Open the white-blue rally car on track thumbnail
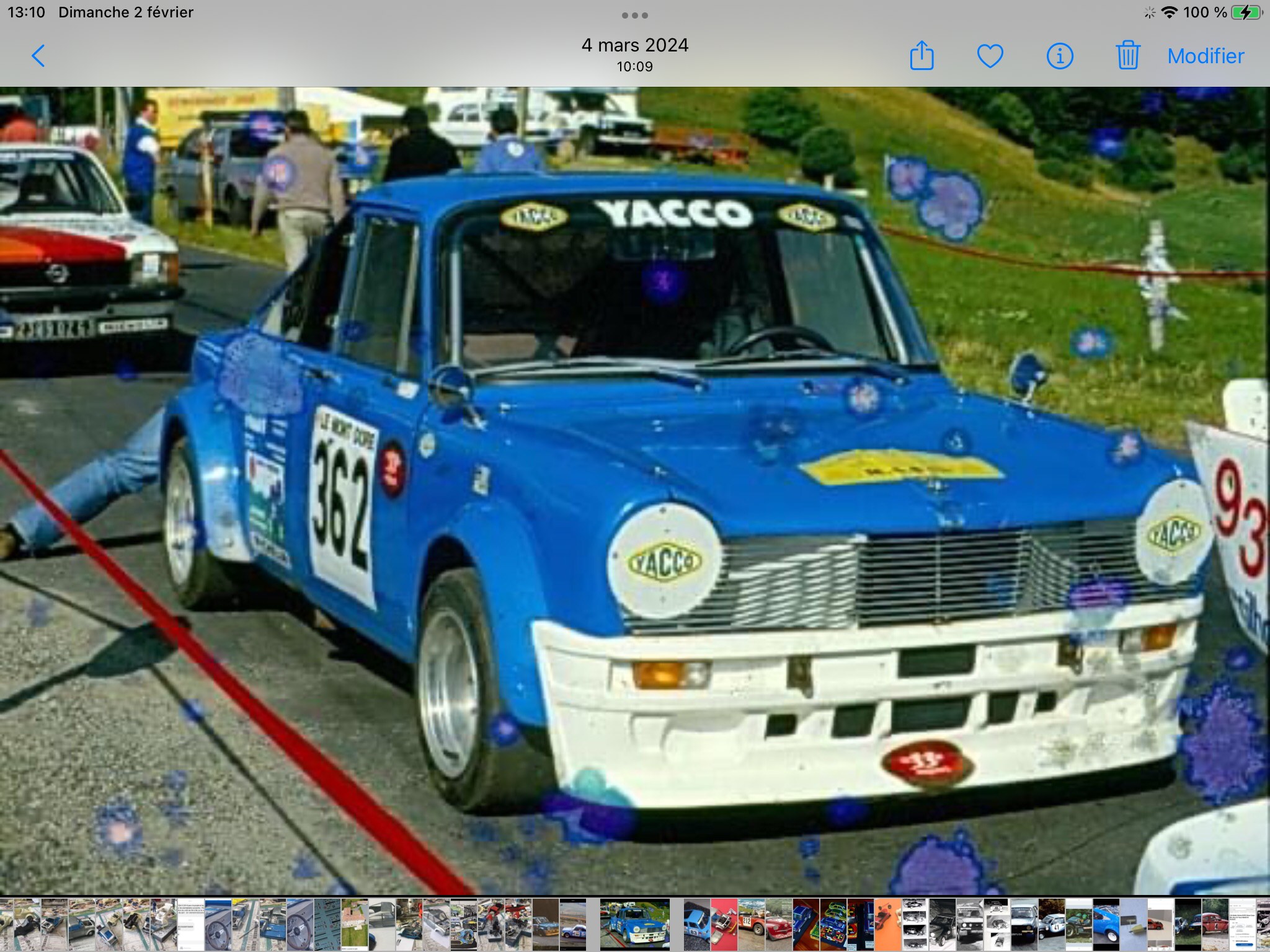1270x952 pixels. (573, 924)
